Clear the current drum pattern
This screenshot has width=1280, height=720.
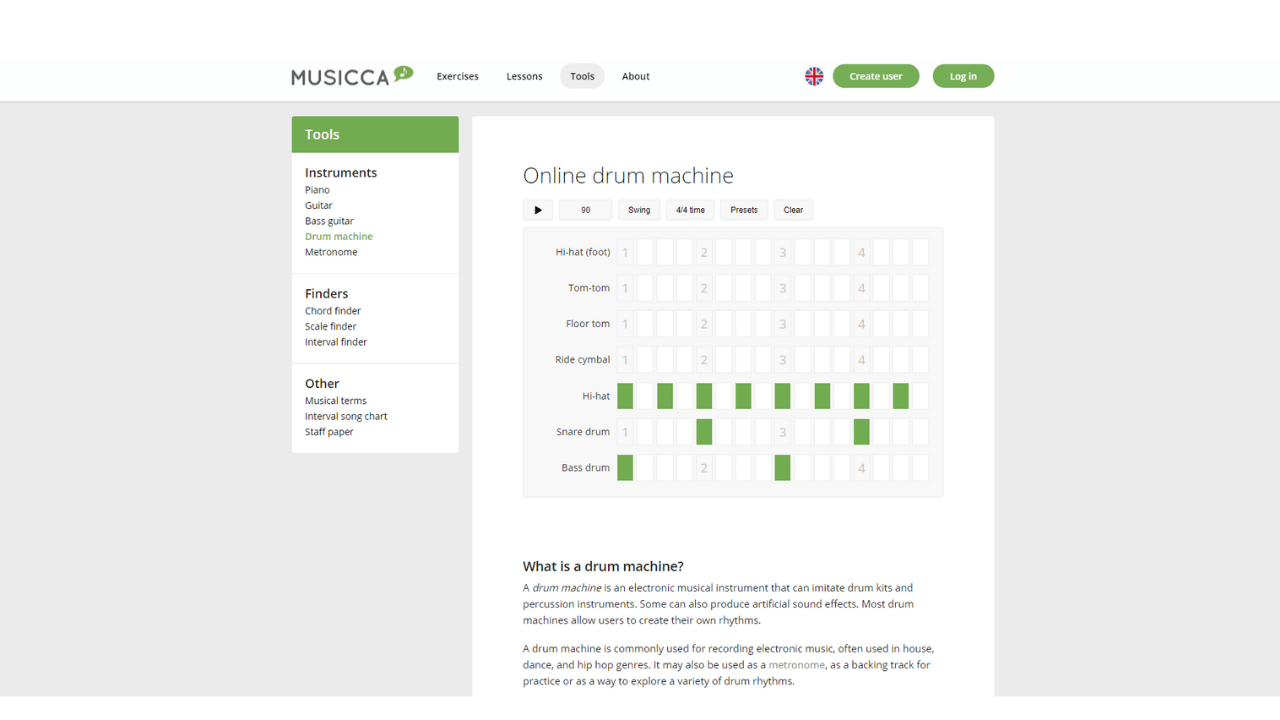click(x=793, y=210)
